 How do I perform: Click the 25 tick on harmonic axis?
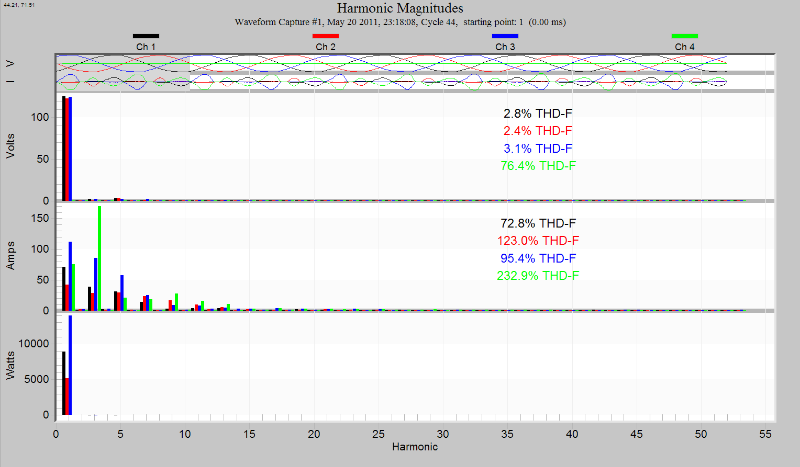click(x=379, y=434)
